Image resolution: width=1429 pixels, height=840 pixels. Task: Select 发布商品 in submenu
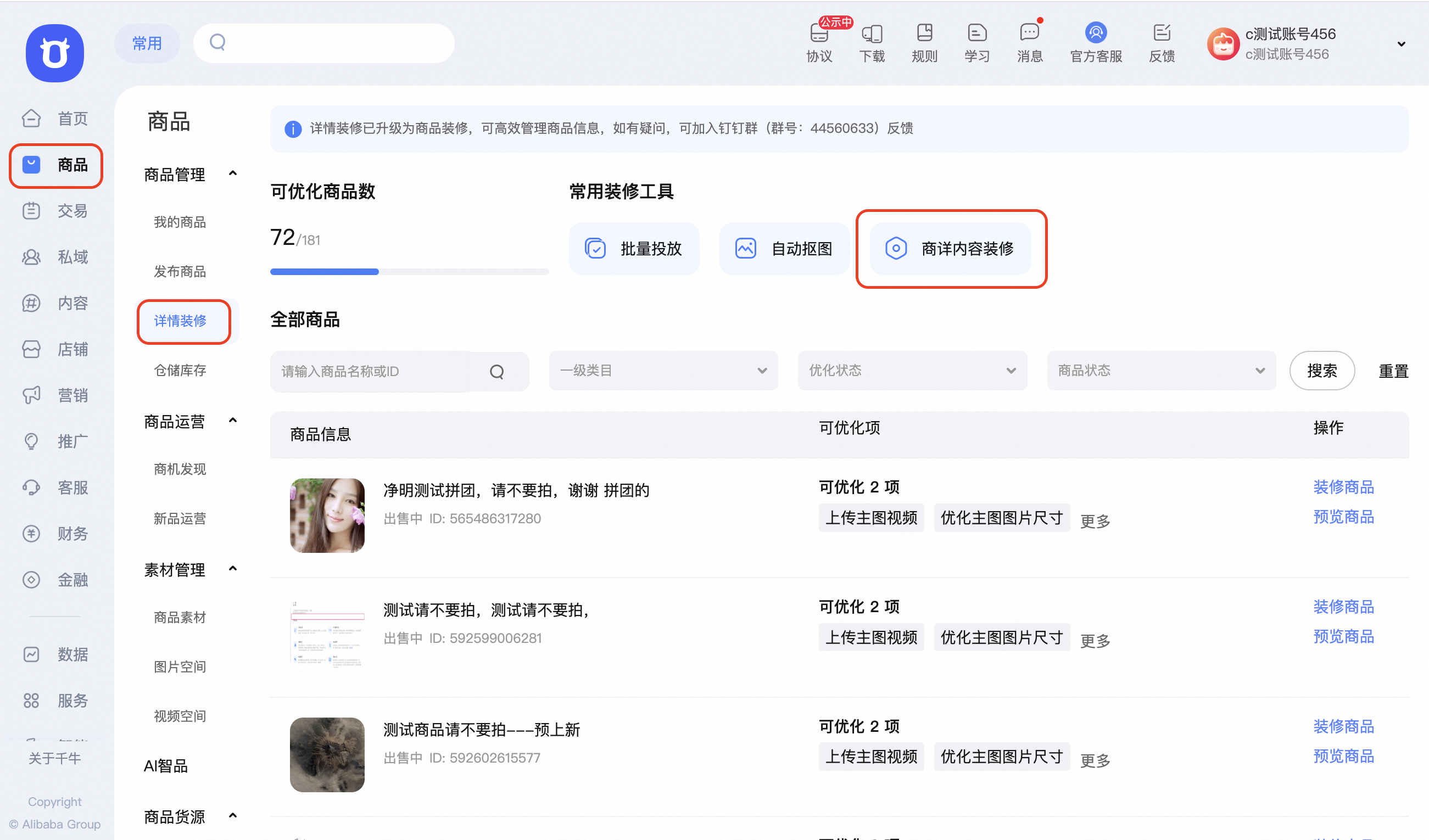pyautogui.click(x=180, y=272)
